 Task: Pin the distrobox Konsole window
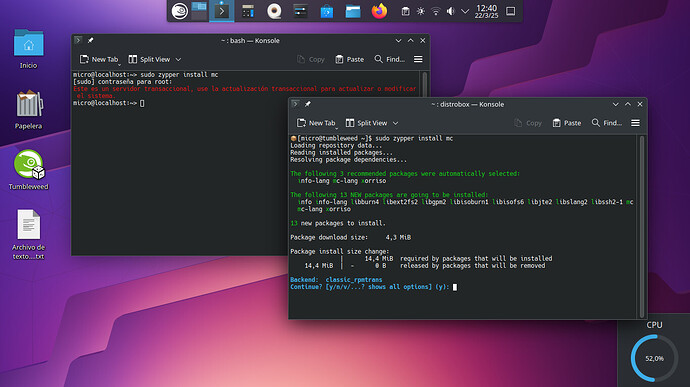click(x=308, y=104)
